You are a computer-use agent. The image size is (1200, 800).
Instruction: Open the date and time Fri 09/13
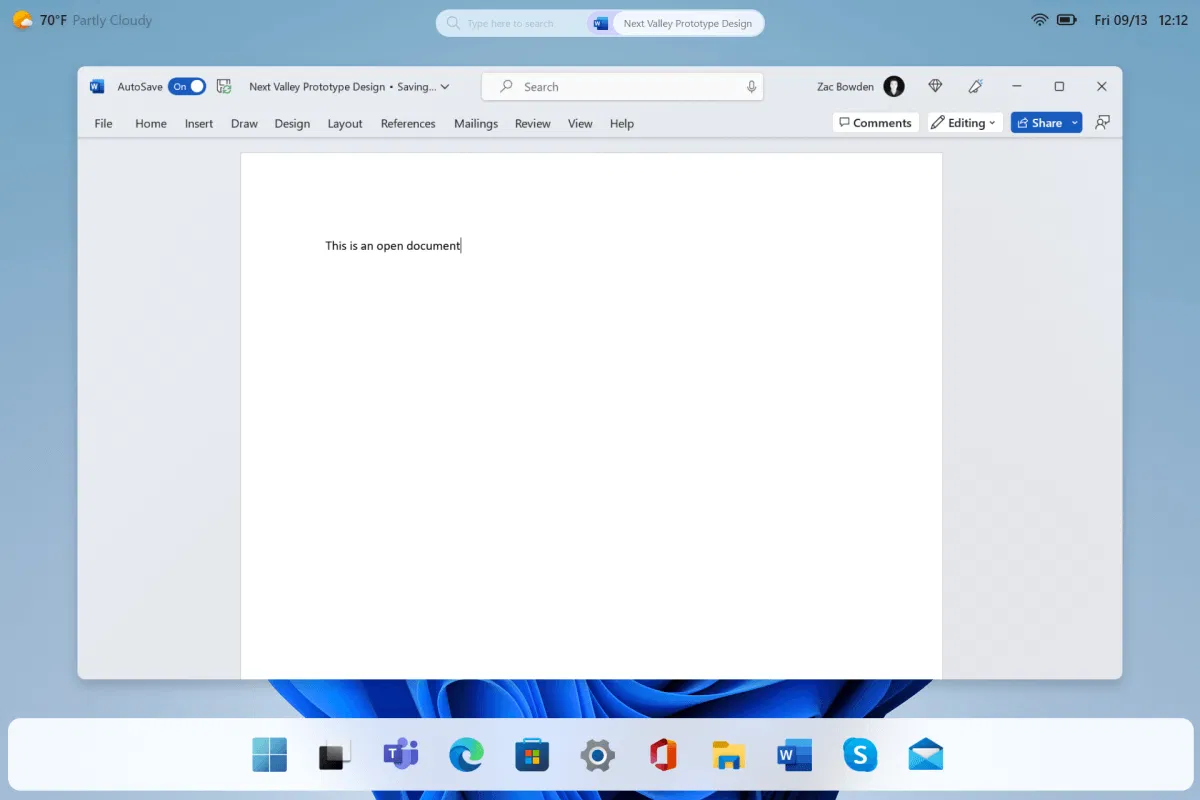tap(1141, 20)
